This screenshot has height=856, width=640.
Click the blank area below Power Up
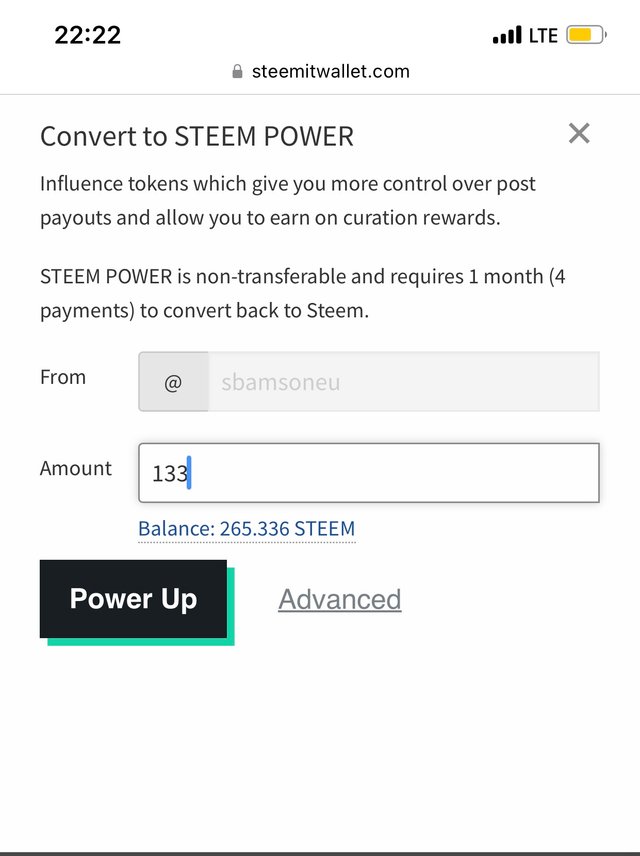(x=320, y=740)
